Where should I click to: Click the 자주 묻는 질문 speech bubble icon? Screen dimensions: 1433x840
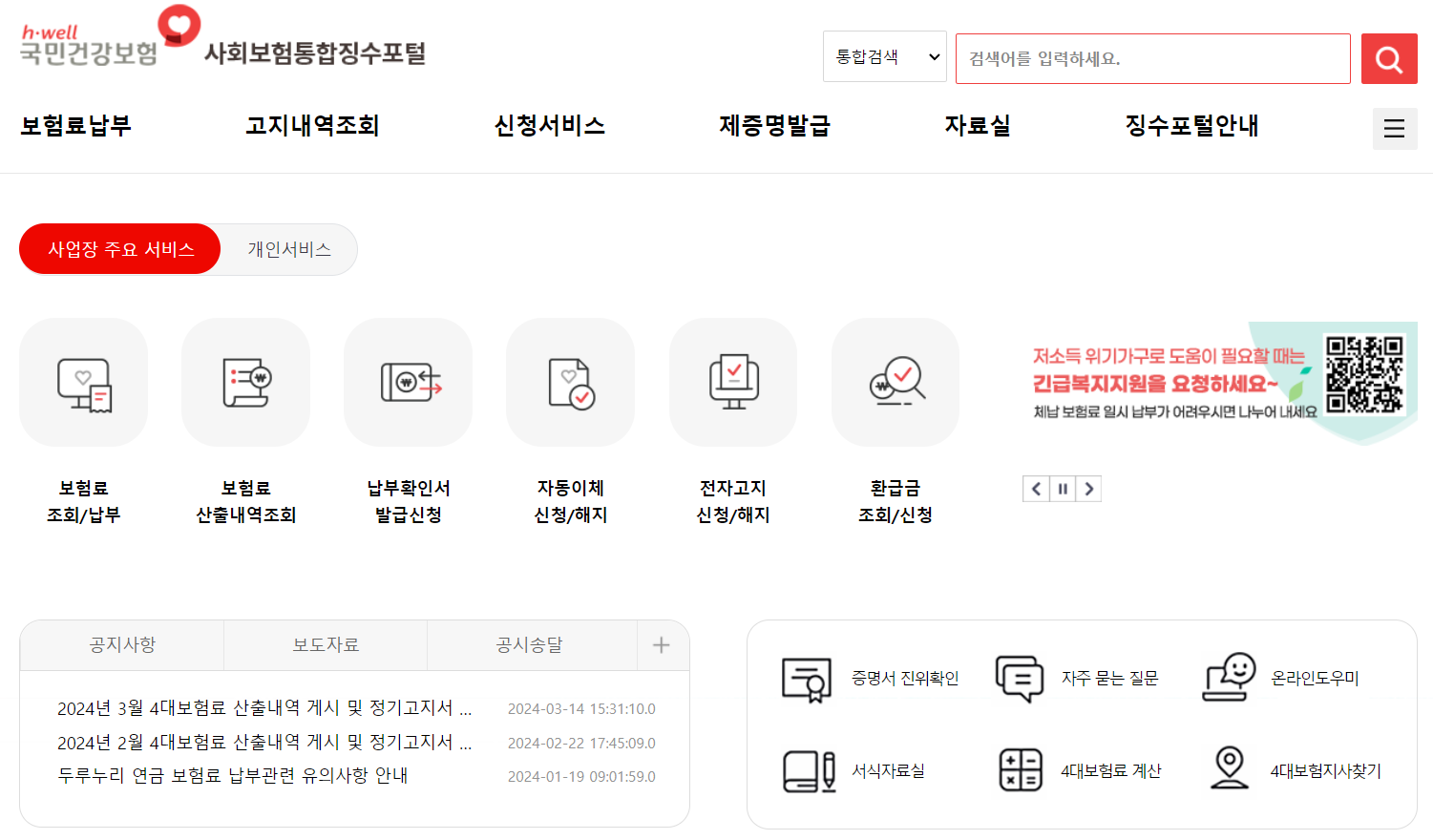1018,678
